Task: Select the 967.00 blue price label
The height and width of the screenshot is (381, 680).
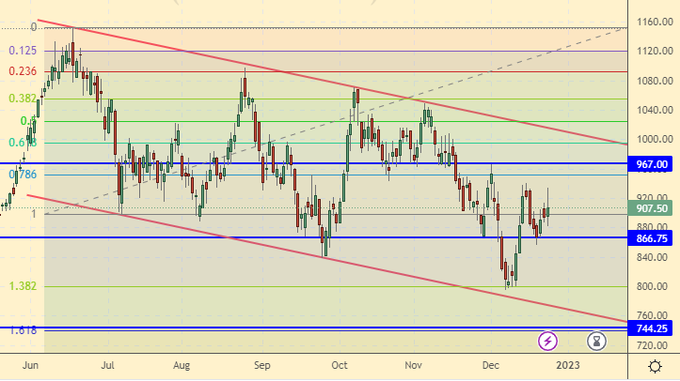Action: click(x=650, y=164)
